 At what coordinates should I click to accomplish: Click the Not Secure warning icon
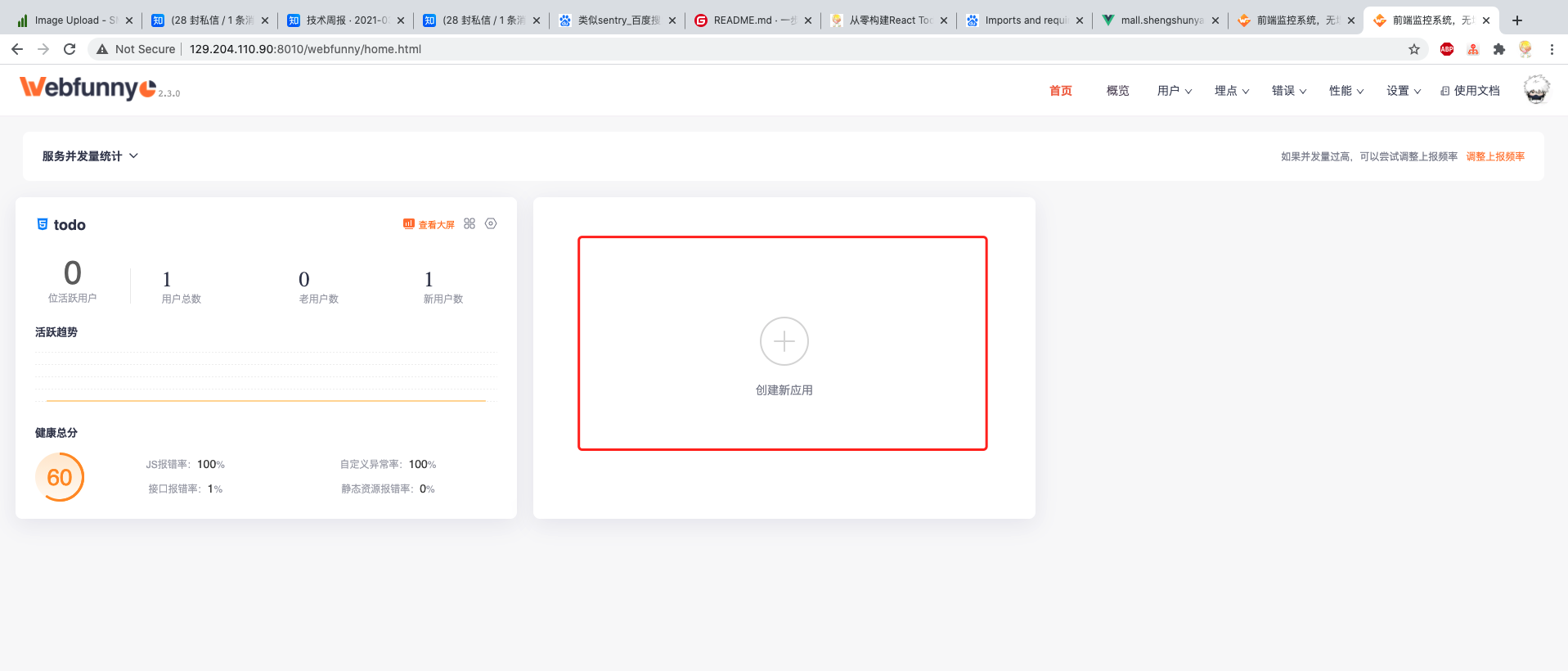click(x=102, y=49)
